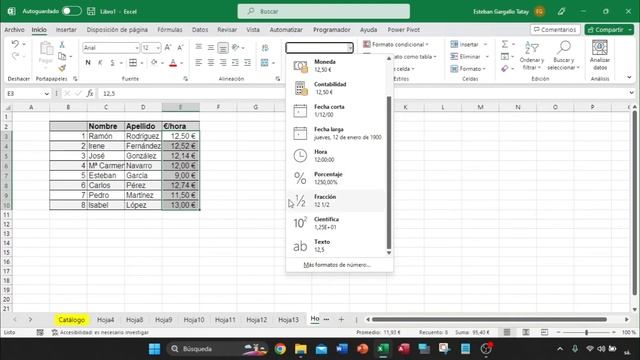Image resolution: width=640 pixels, height=360 pixels.
Task: Click the number format list scrollbar
Action: tap(389, 172)
